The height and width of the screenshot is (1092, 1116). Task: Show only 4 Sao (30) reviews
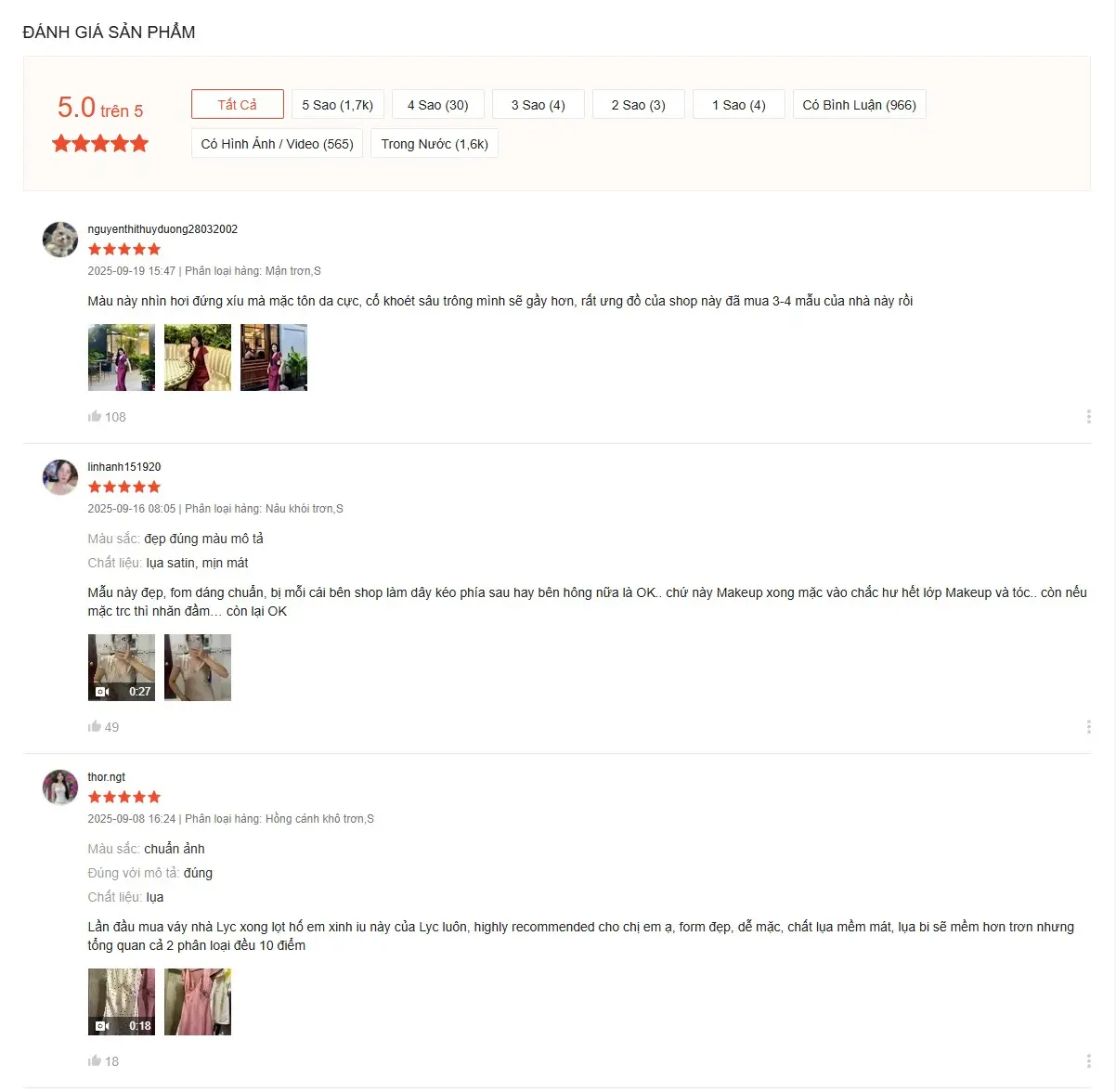438,104
